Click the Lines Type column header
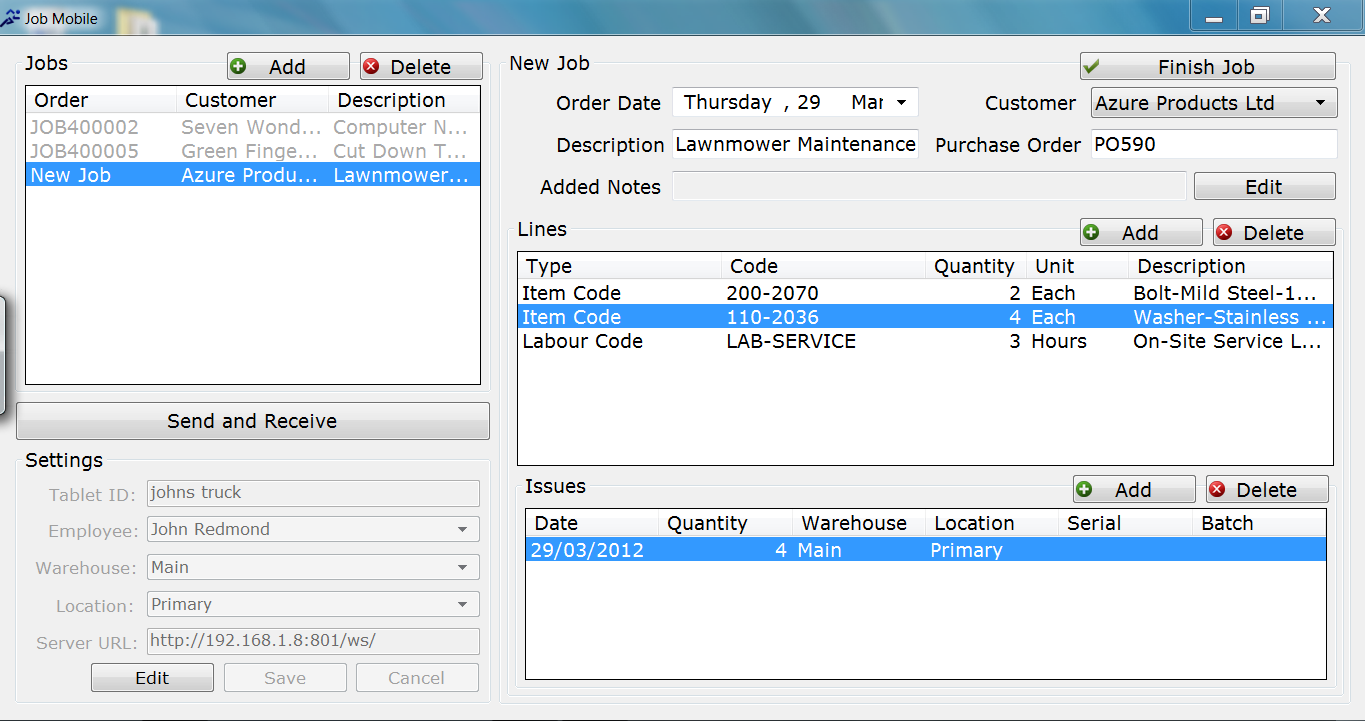 [x=620, y=266]
